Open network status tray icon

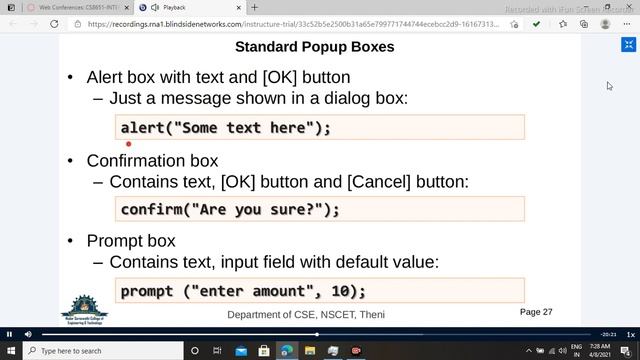tap(552, 351)
